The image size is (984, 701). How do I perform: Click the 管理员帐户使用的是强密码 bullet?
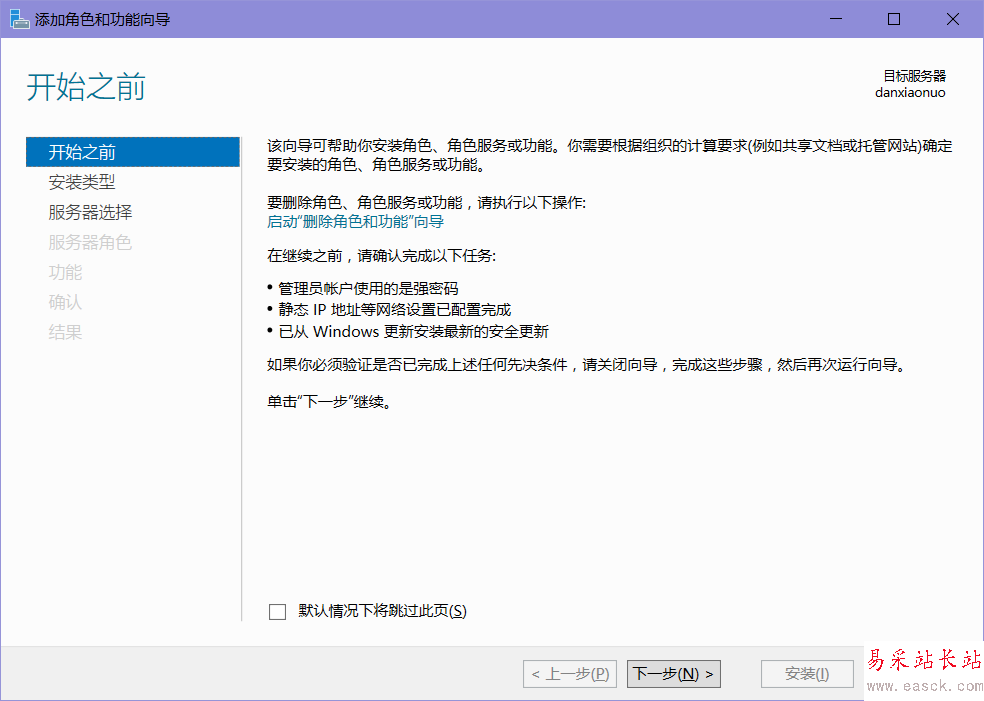pos(368,289)
